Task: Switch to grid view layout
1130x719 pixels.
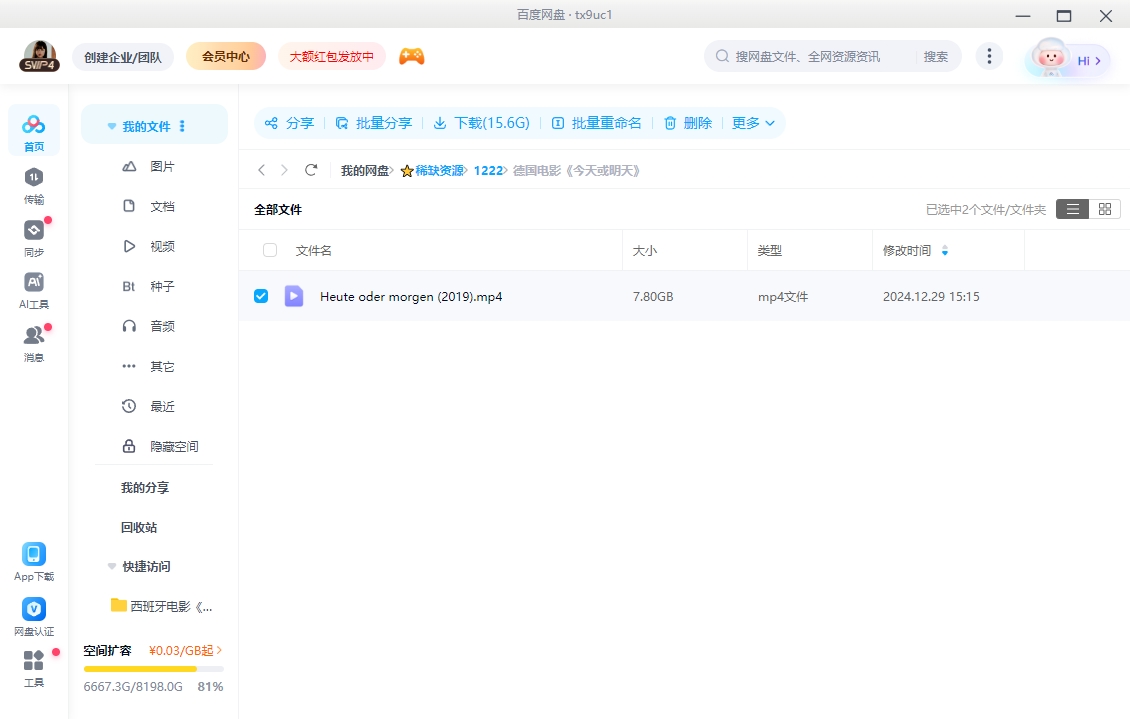Action: pos(1105,209)
